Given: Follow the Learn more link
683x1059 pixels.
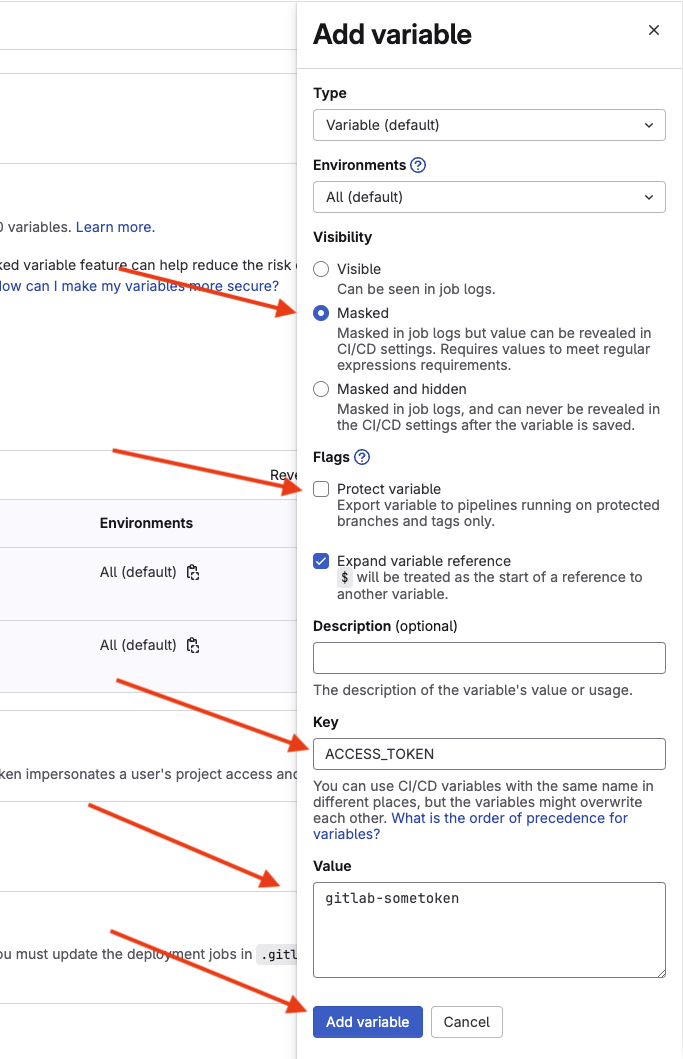Looking at the screenshot, I should [115, 227].
